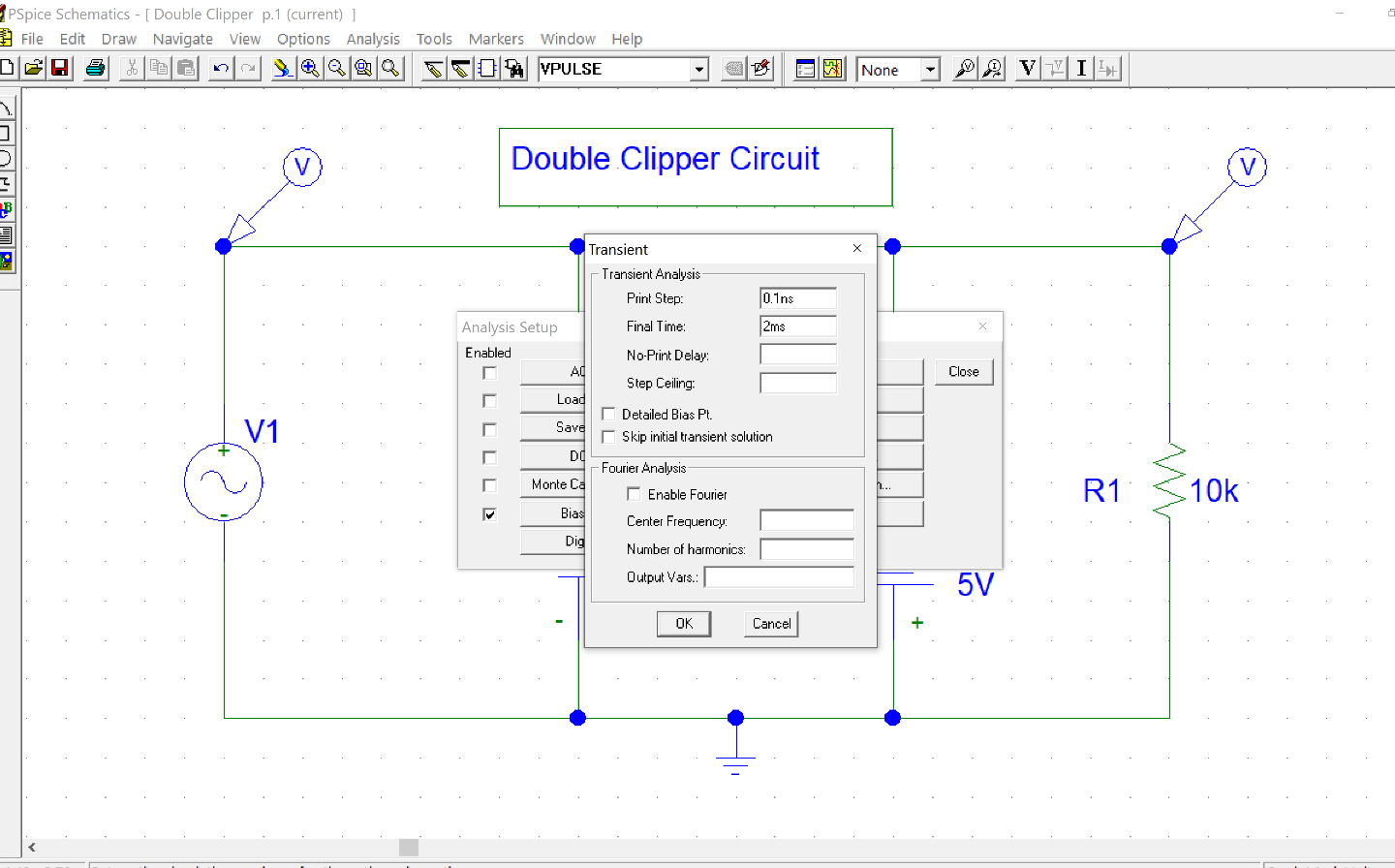Image resolution: width=1395 pixels, height=868 pixels.
Task: Check Skip initial transient solution
Action: 608,436
